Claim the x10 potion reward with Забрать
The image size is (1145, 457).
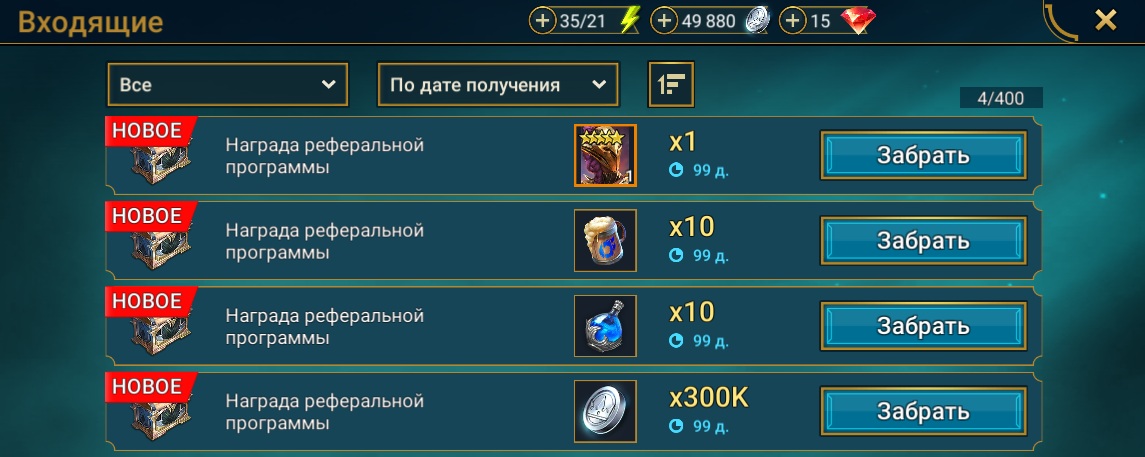coord(923,326)
